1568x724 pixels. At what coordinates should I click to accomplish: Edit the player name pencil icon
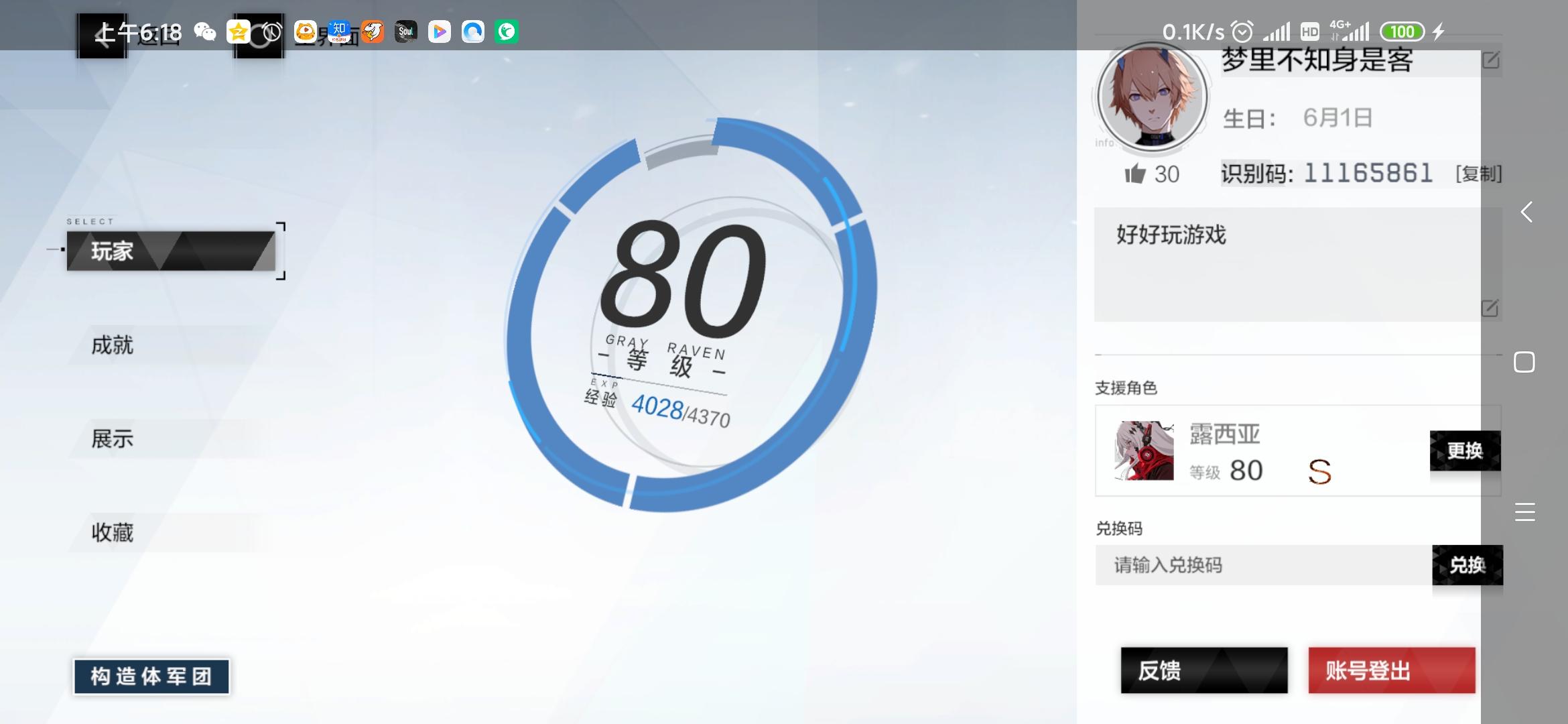click(x=1490, y=60)
